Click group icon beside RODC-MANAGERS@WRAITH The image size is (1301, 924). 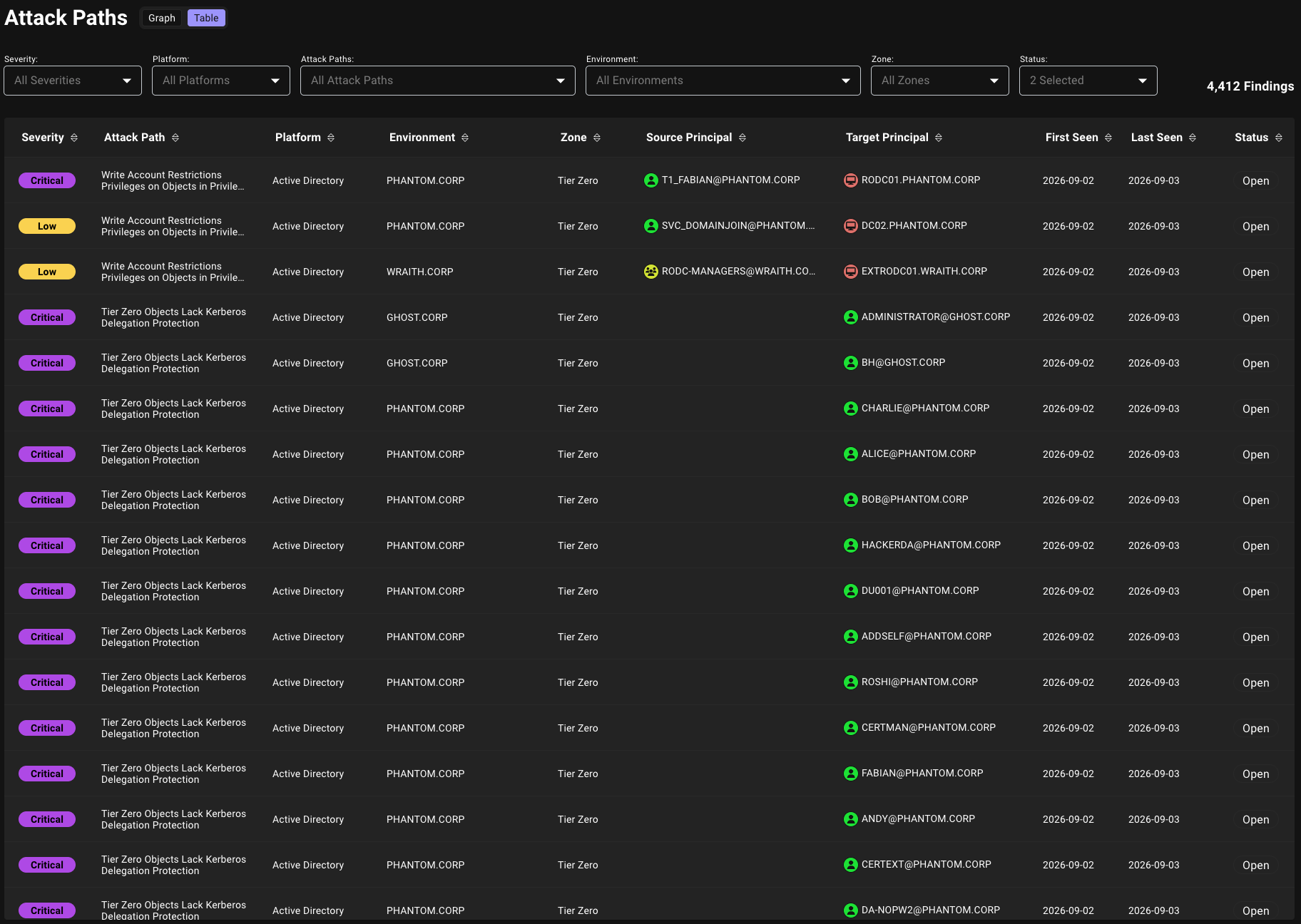(x=651, y=272)
